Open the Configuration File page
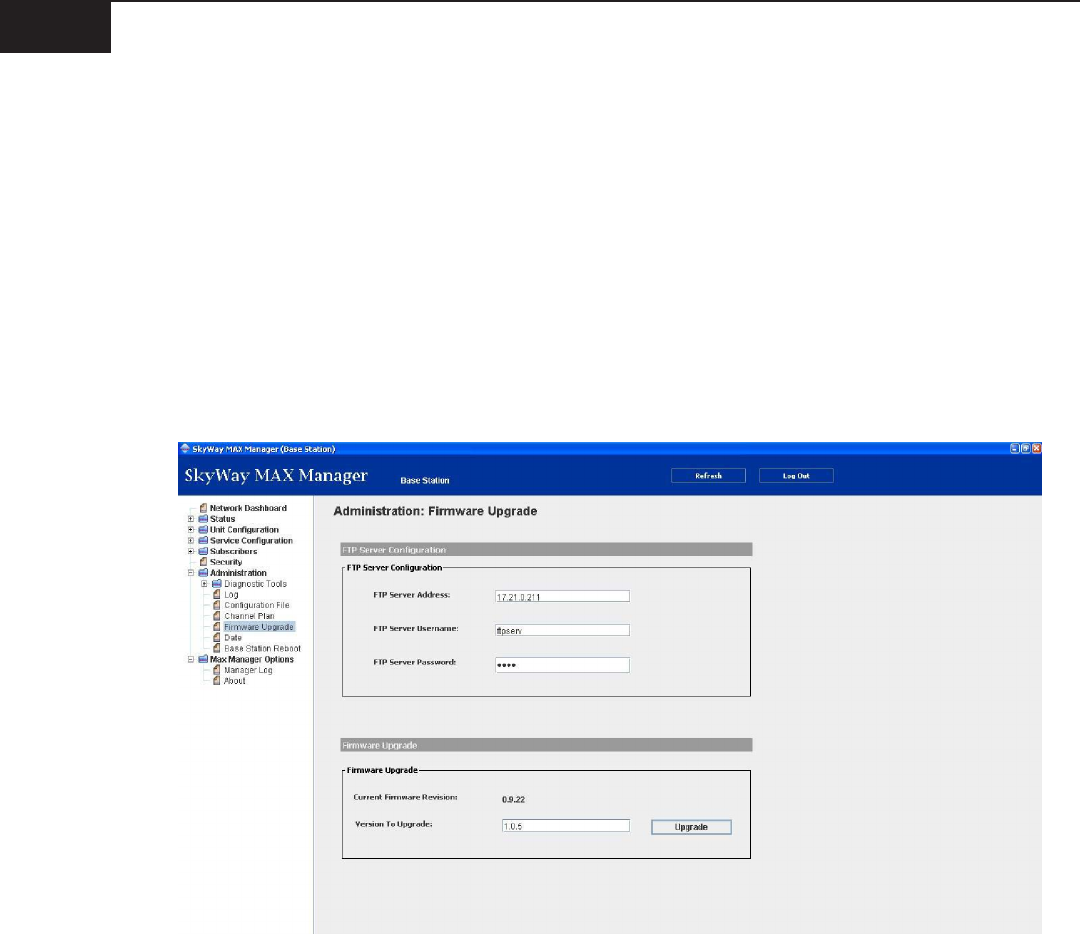1080x934 pixels. (x=257, y=605)
